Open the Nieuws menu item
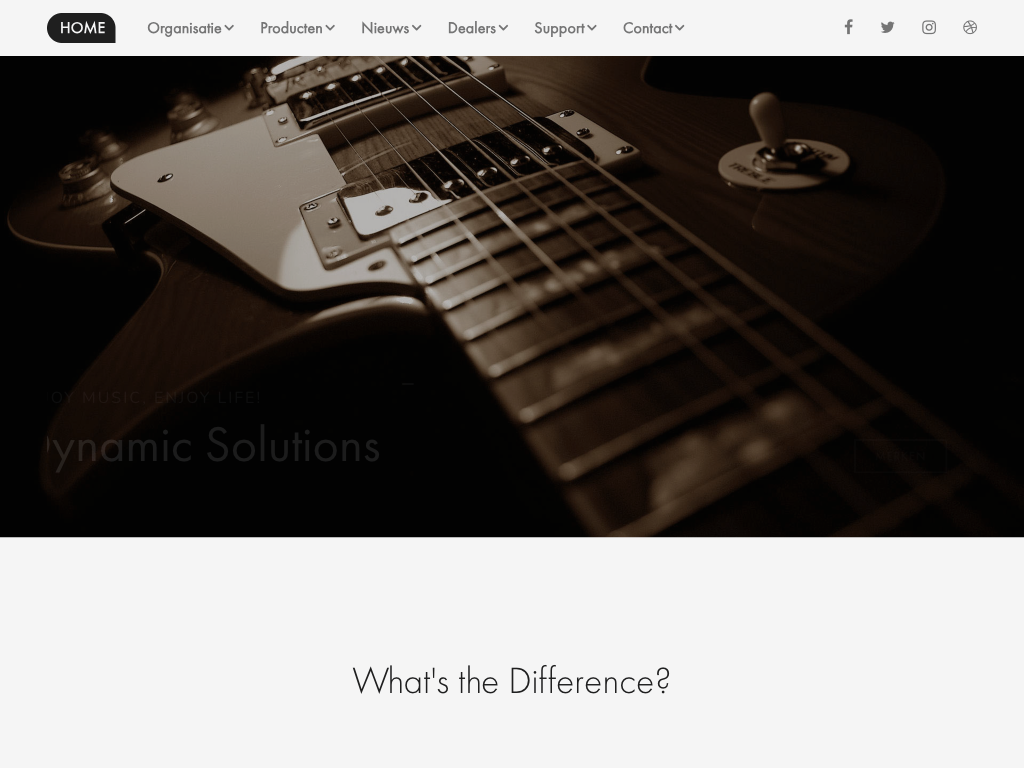Image resolution: width=1024 pixels, height=768 pixels. (x=385, y=28)
